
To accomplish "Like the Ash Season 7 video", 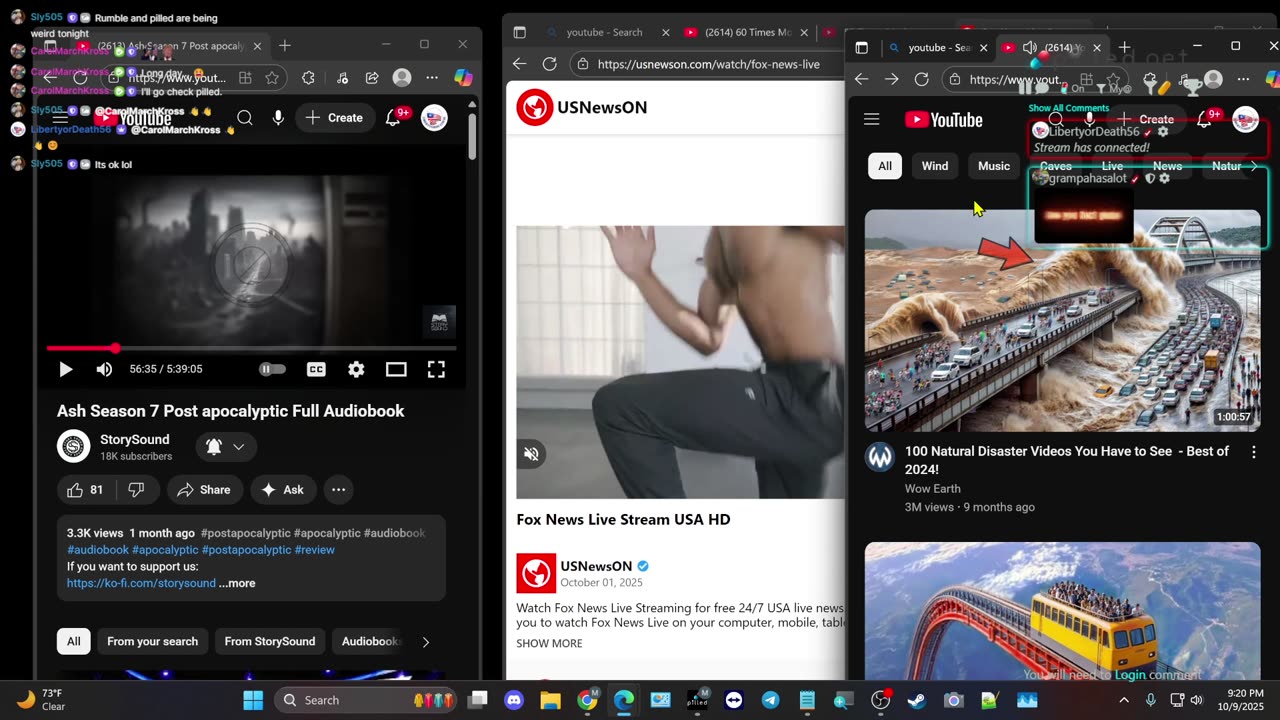I will [x=85, y=490].
